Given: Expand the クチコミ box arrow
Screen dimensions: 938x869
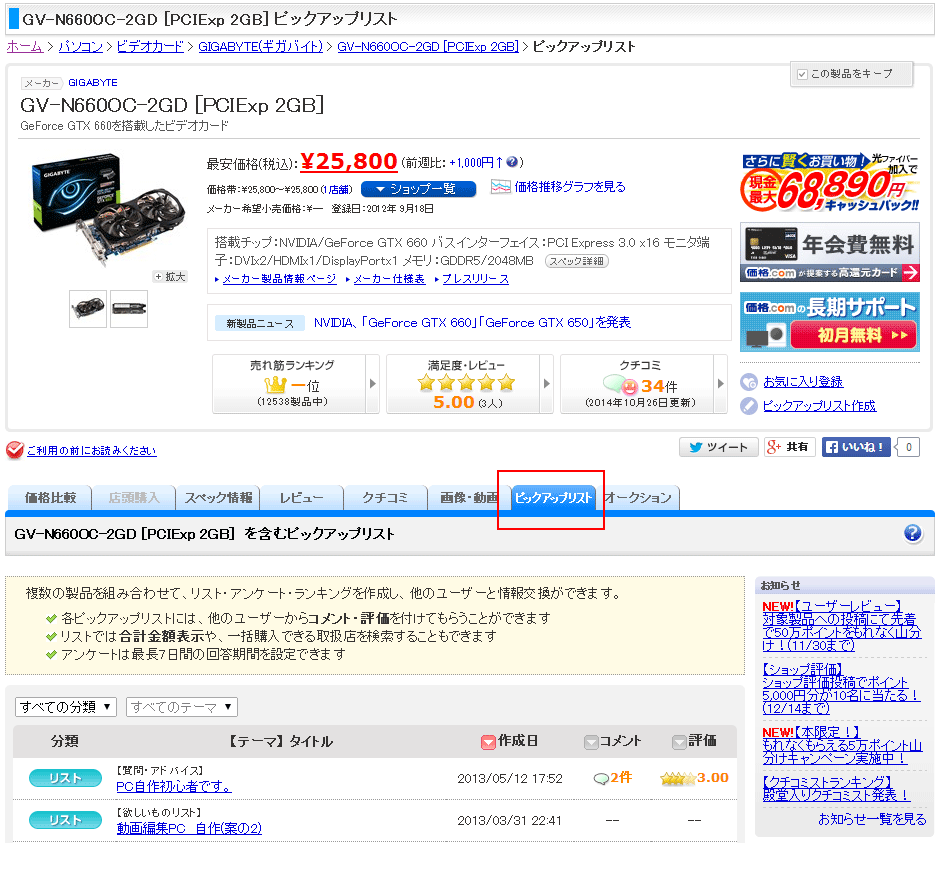Looking at the screenshot, I should pyautogui.click(x=720, y=384).
